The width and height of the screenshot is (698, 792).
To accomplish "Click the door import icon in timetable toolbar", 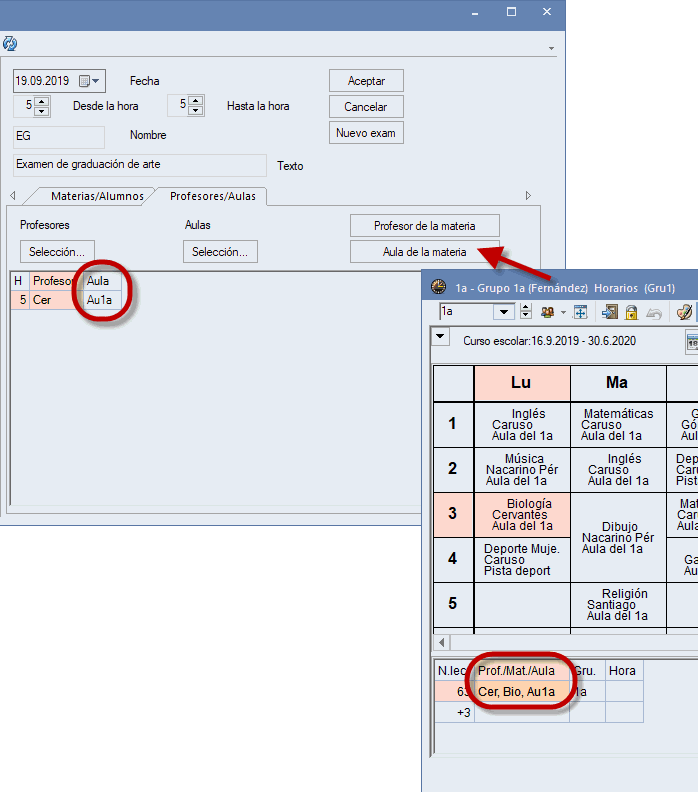I will click(610, 312).
